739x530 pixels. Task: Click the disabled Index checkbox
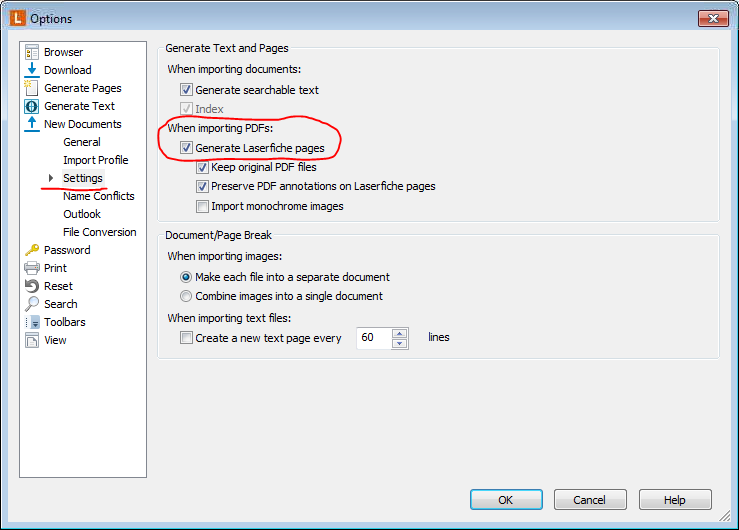[x=186, y=109]
